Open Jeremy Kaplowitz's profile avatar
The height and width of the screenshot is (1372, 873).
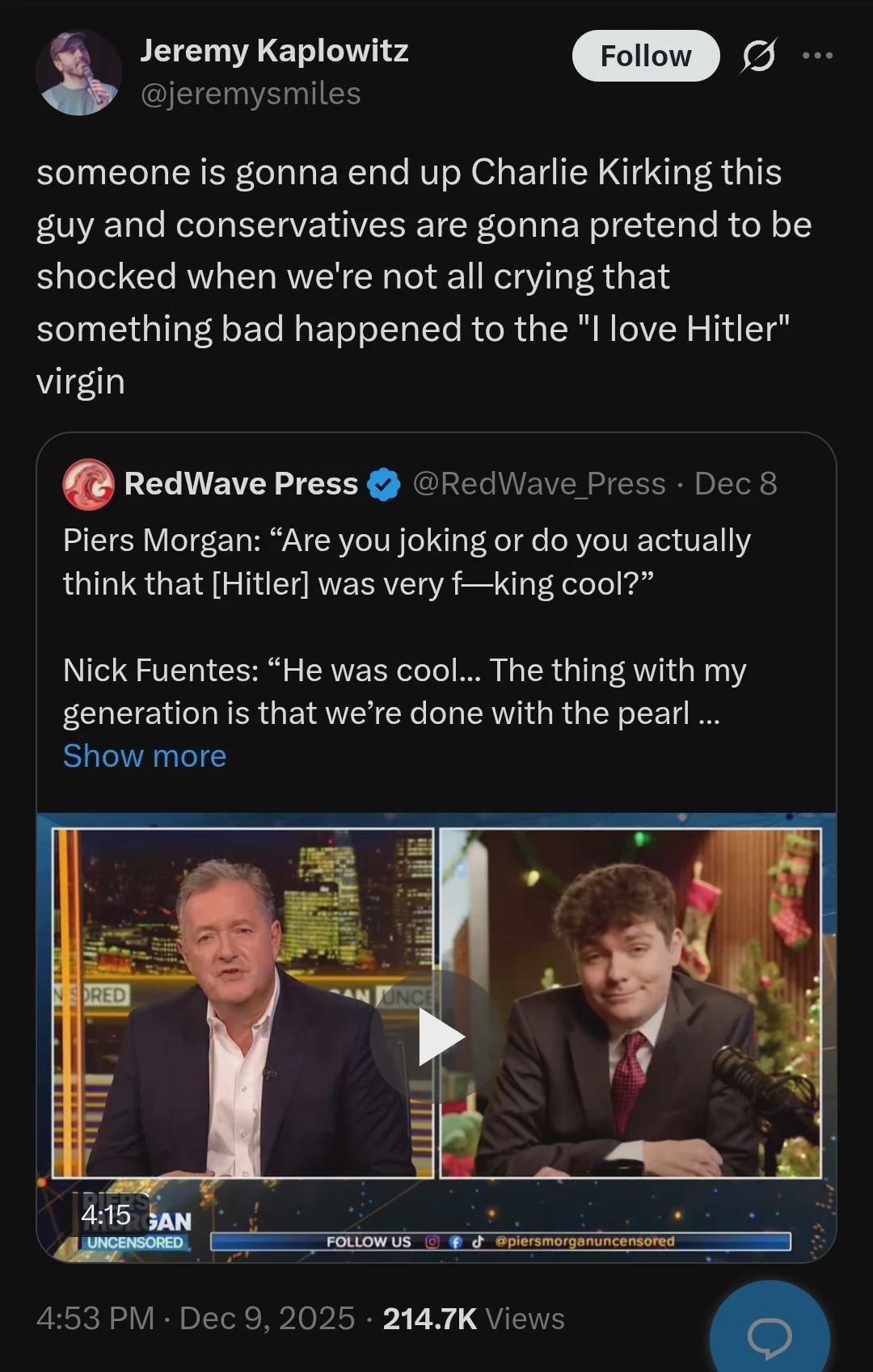78,74
